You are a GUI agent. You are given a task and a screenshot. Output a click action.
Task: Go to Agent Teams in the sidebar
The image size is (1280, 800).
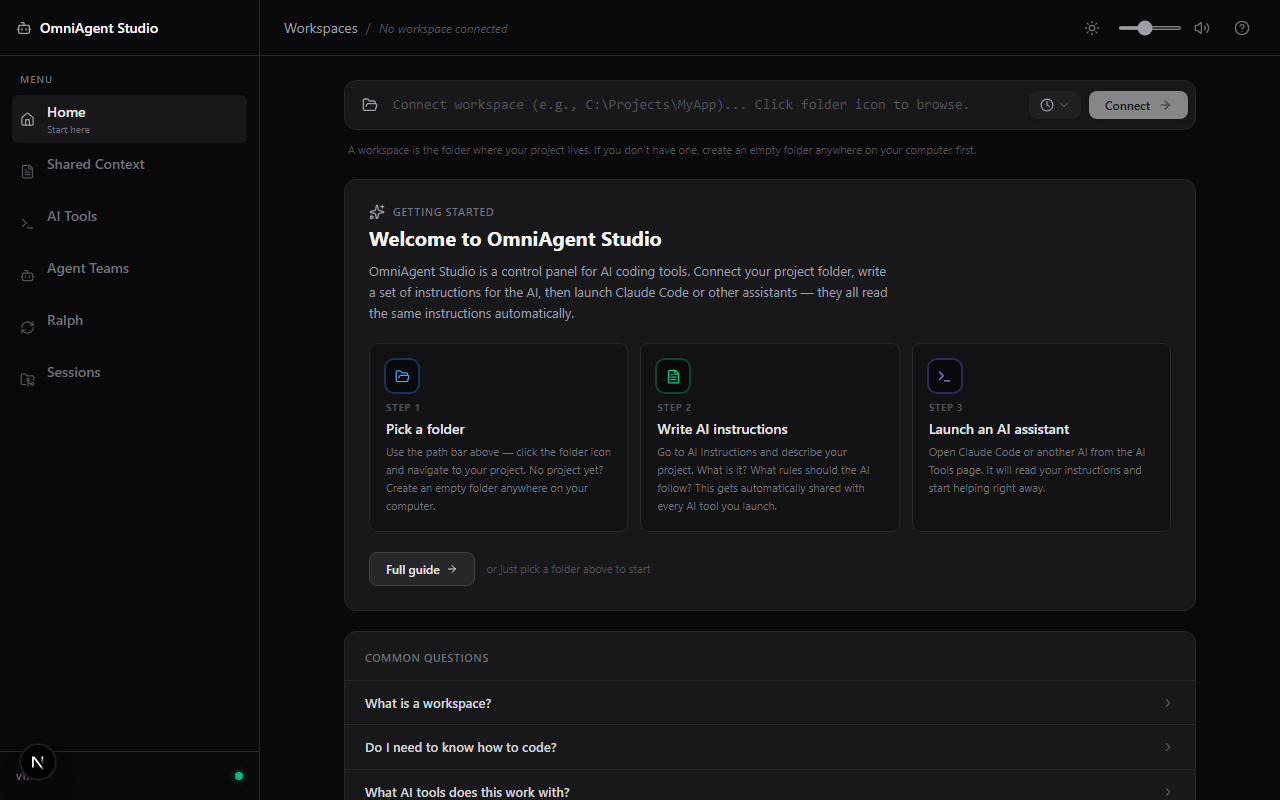pyautogui.click(x=130, y=275)
